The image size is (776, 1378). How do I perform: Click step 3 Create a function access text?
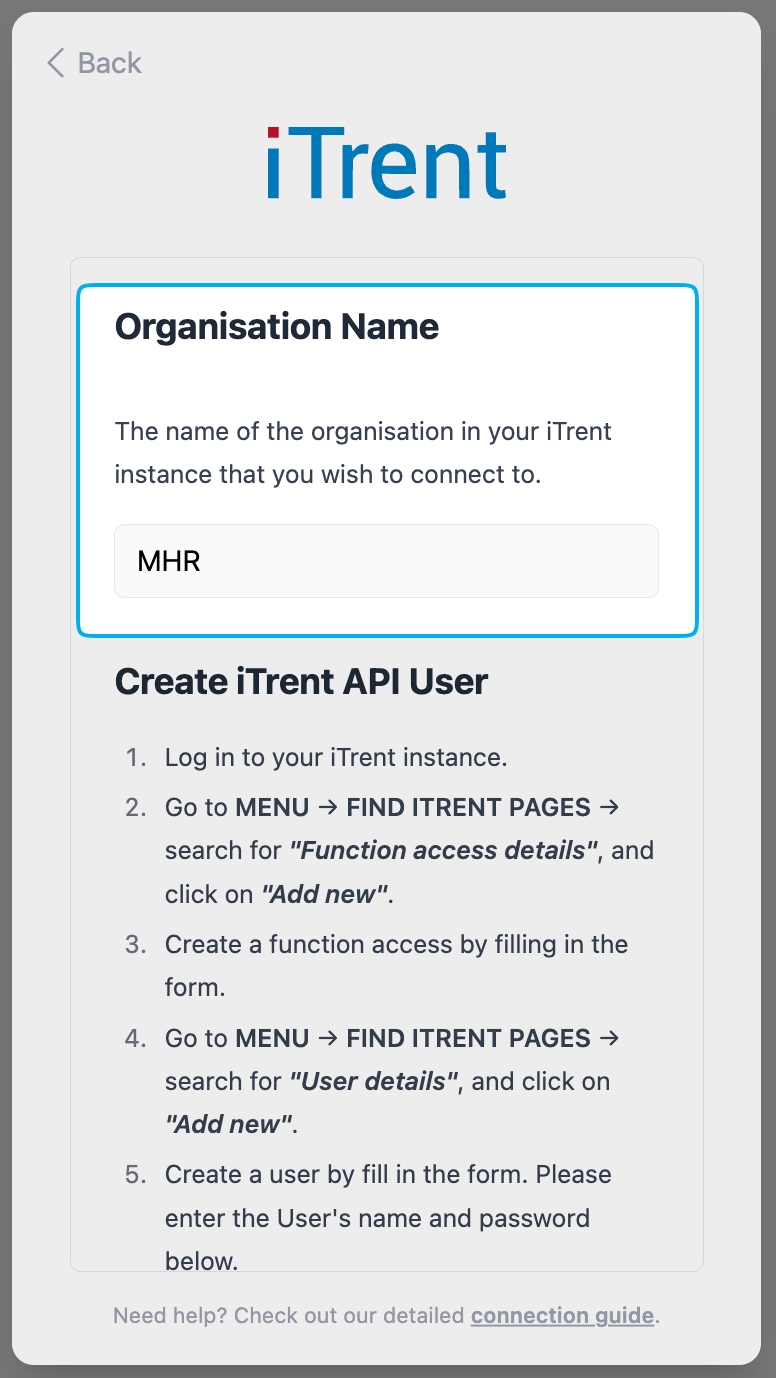click(396, 945)
